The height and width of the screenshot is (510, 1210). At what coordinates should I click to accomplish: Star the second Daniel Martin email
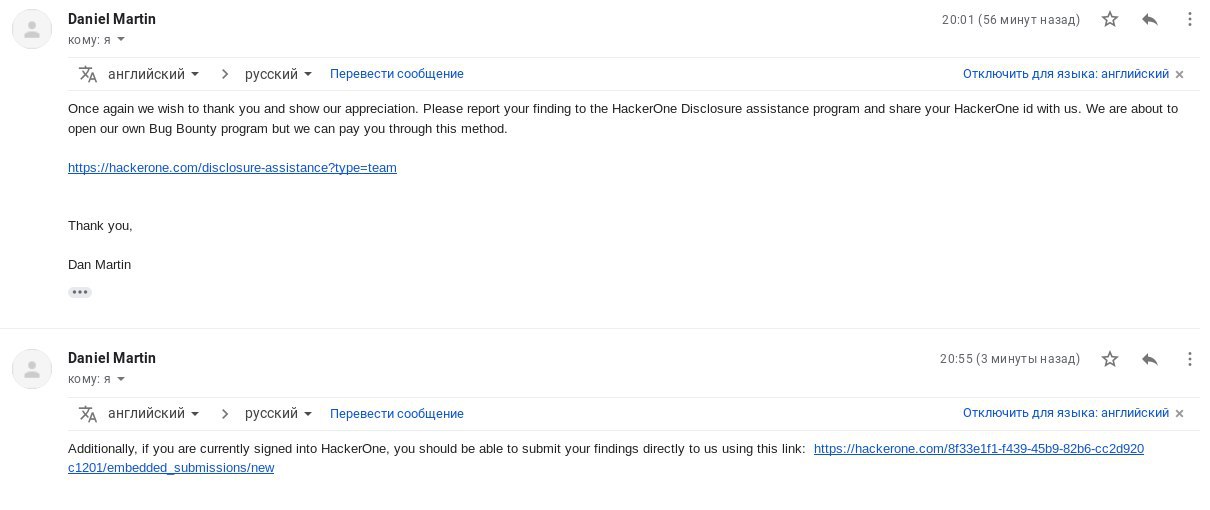point(1110,358)
